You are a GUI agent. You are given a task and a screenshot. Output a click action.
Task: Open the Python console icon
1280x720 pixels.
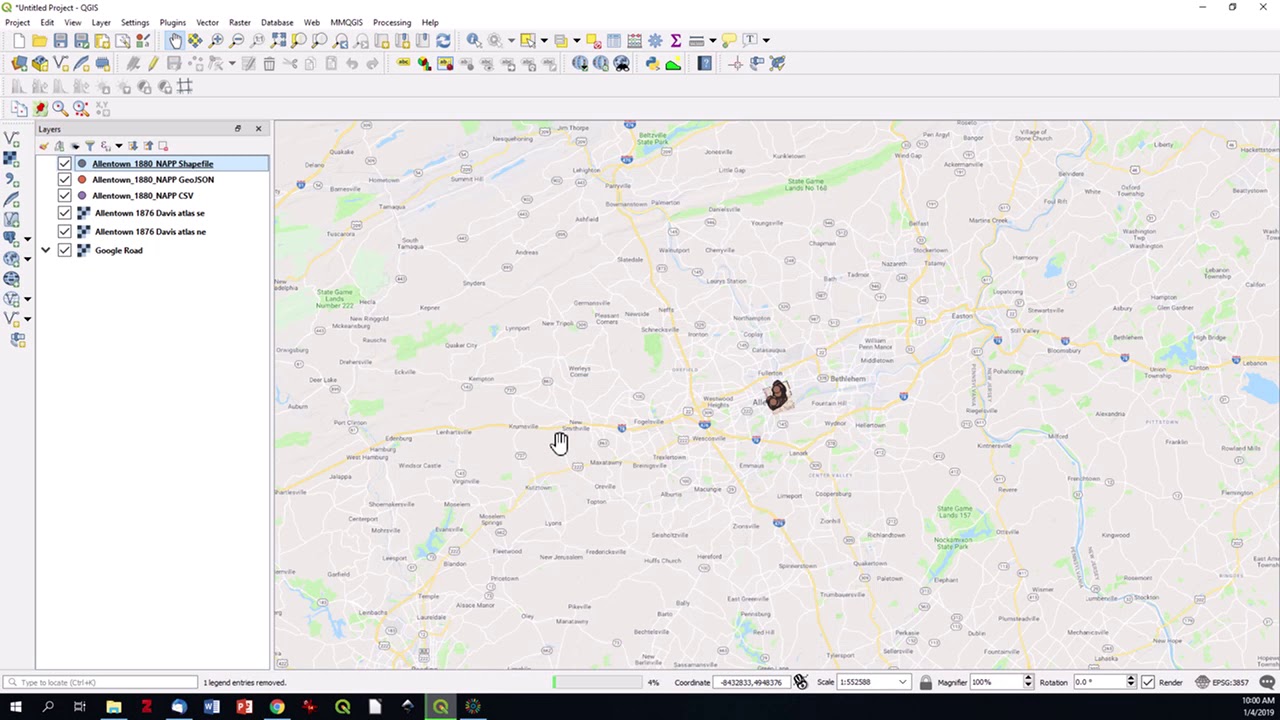pyautogui.click(x=652, y=63)
